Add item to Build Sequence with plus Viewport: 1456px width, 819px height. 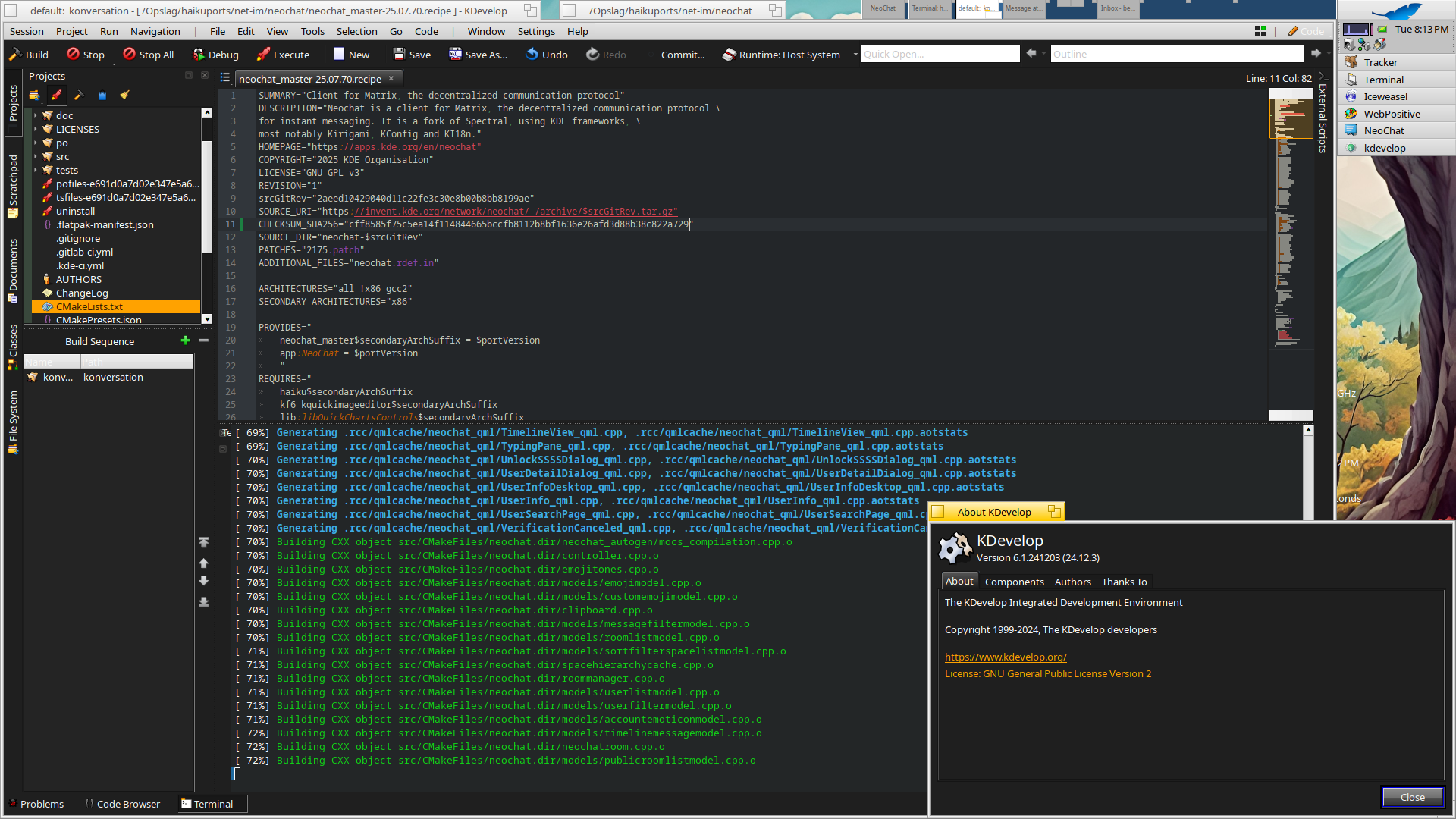(x=185, y=340)
